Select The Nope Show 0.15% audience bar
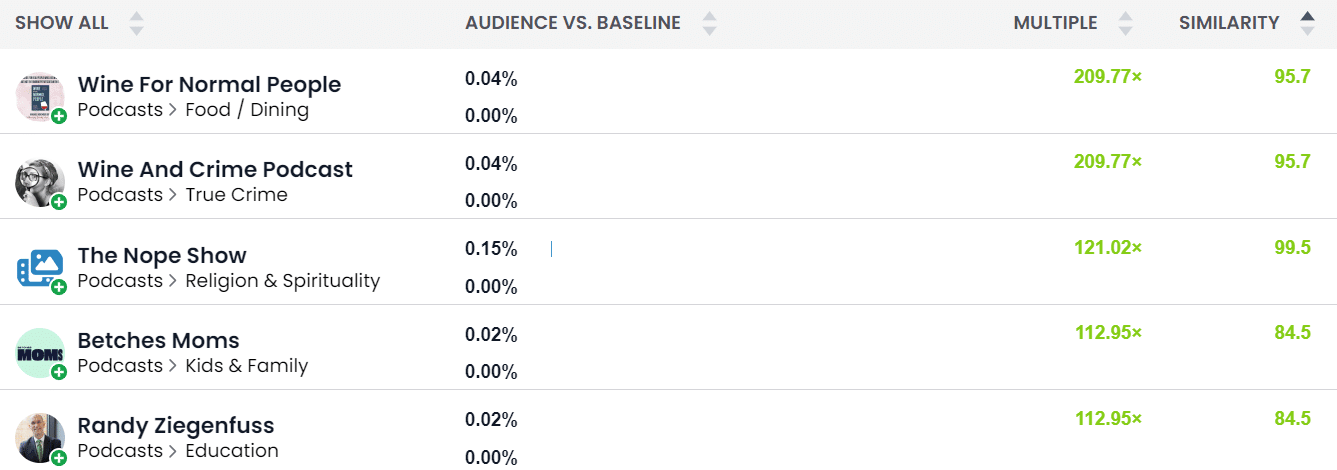 point(551,249)
